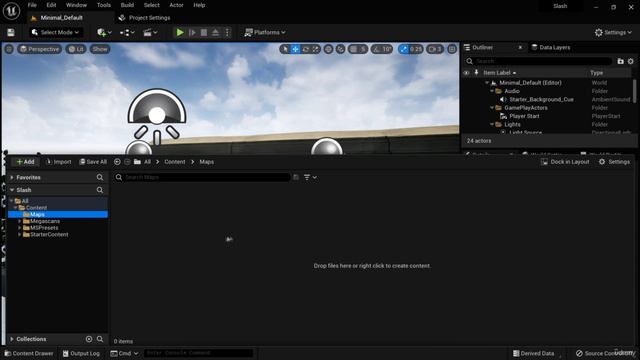Screen dimensions: 640x360
Task: Go back in Content Browser history
Action: (117, 162)
